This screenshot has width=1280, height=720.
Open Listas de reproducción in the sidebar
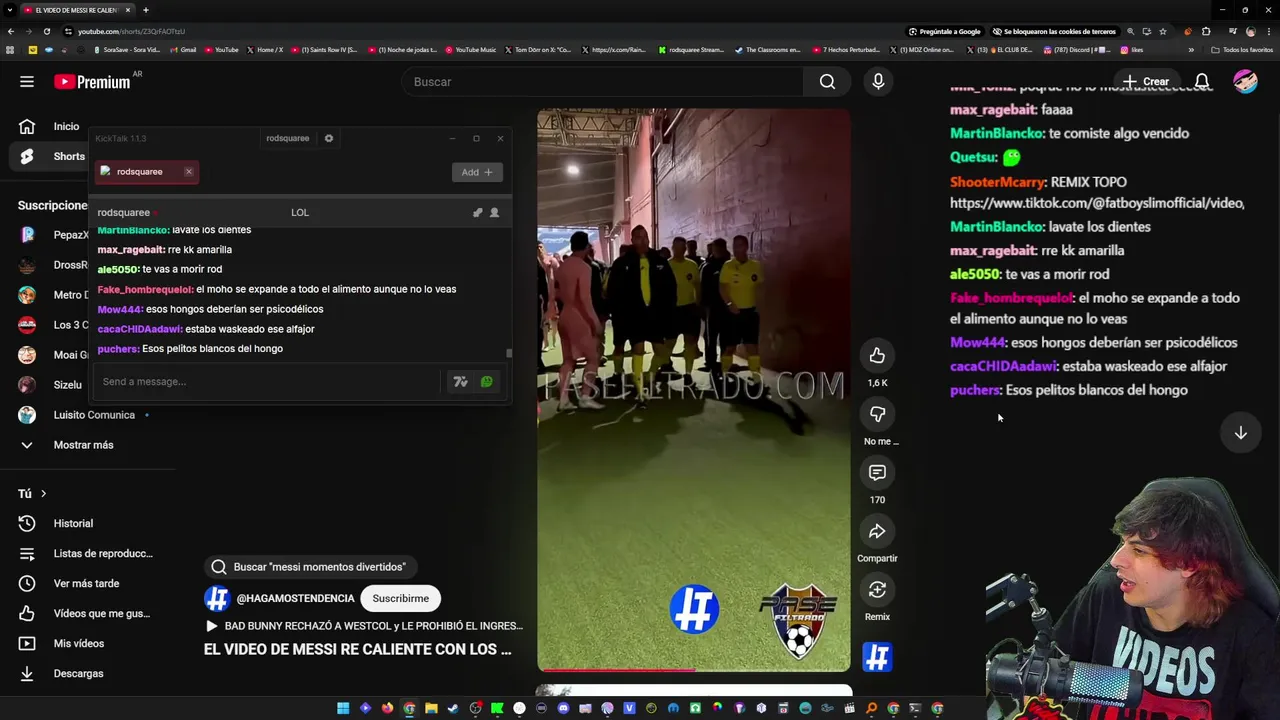point(103,553)
